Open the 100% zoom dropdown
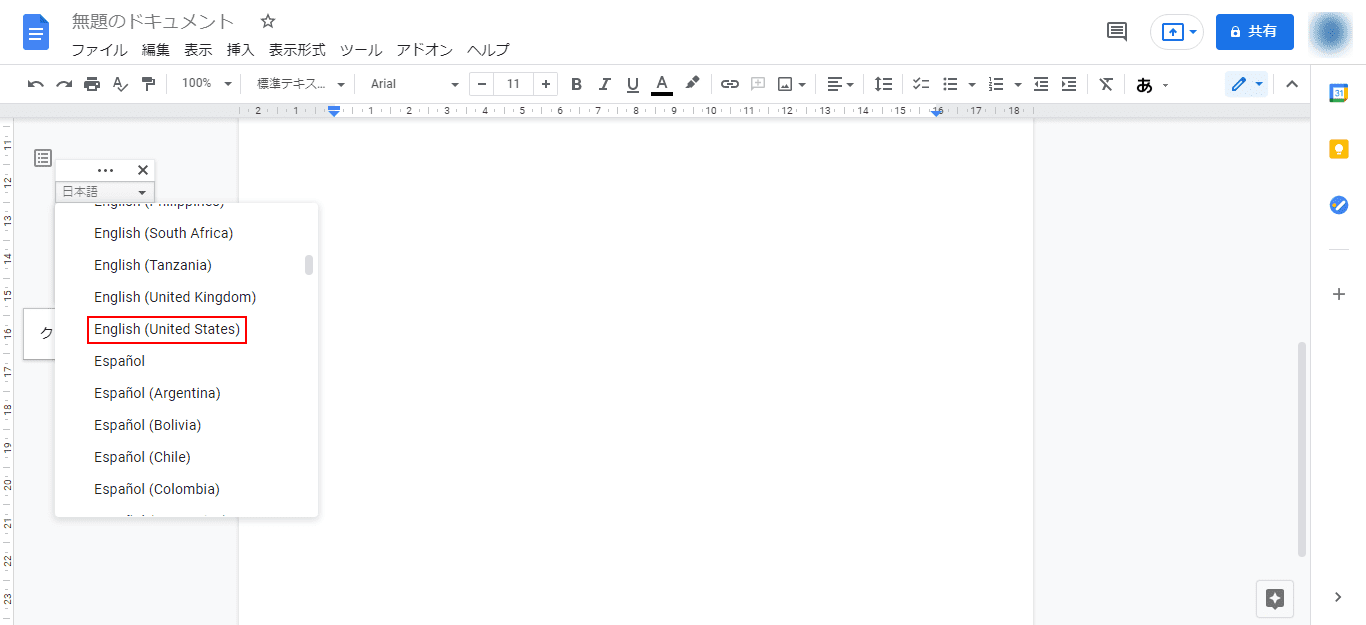The image size is (1366, 625). [x=207, y=84]
